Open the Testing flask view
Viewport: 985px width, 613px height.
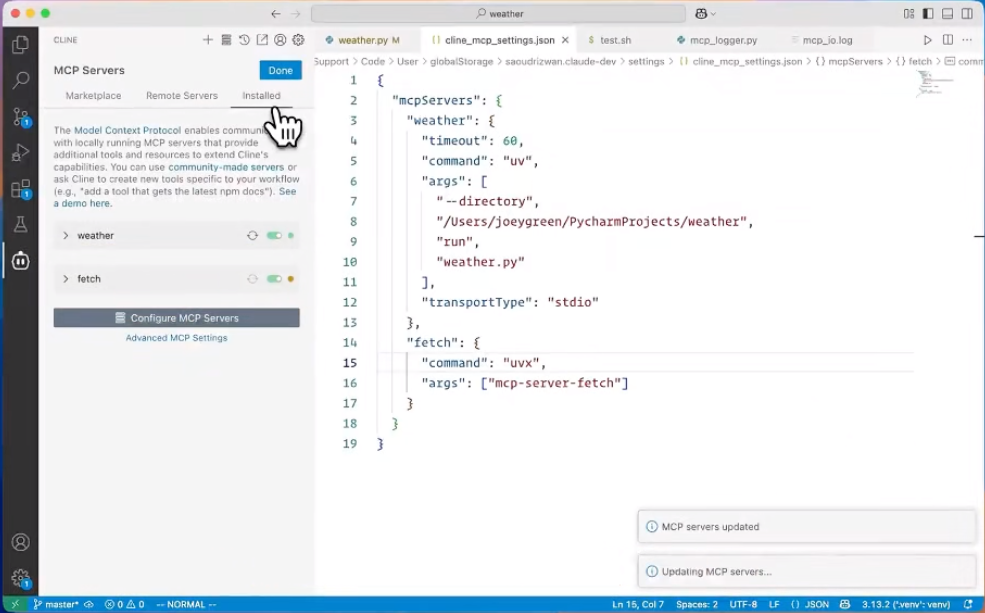(x=21, y=224)
